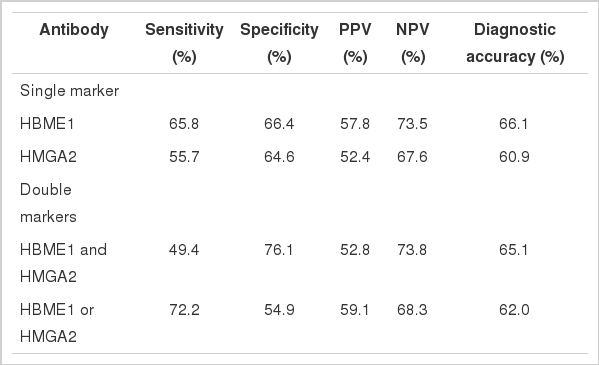Click the specificity value 76.1
The height and width of the screenshot is (365, 599).
278,250
